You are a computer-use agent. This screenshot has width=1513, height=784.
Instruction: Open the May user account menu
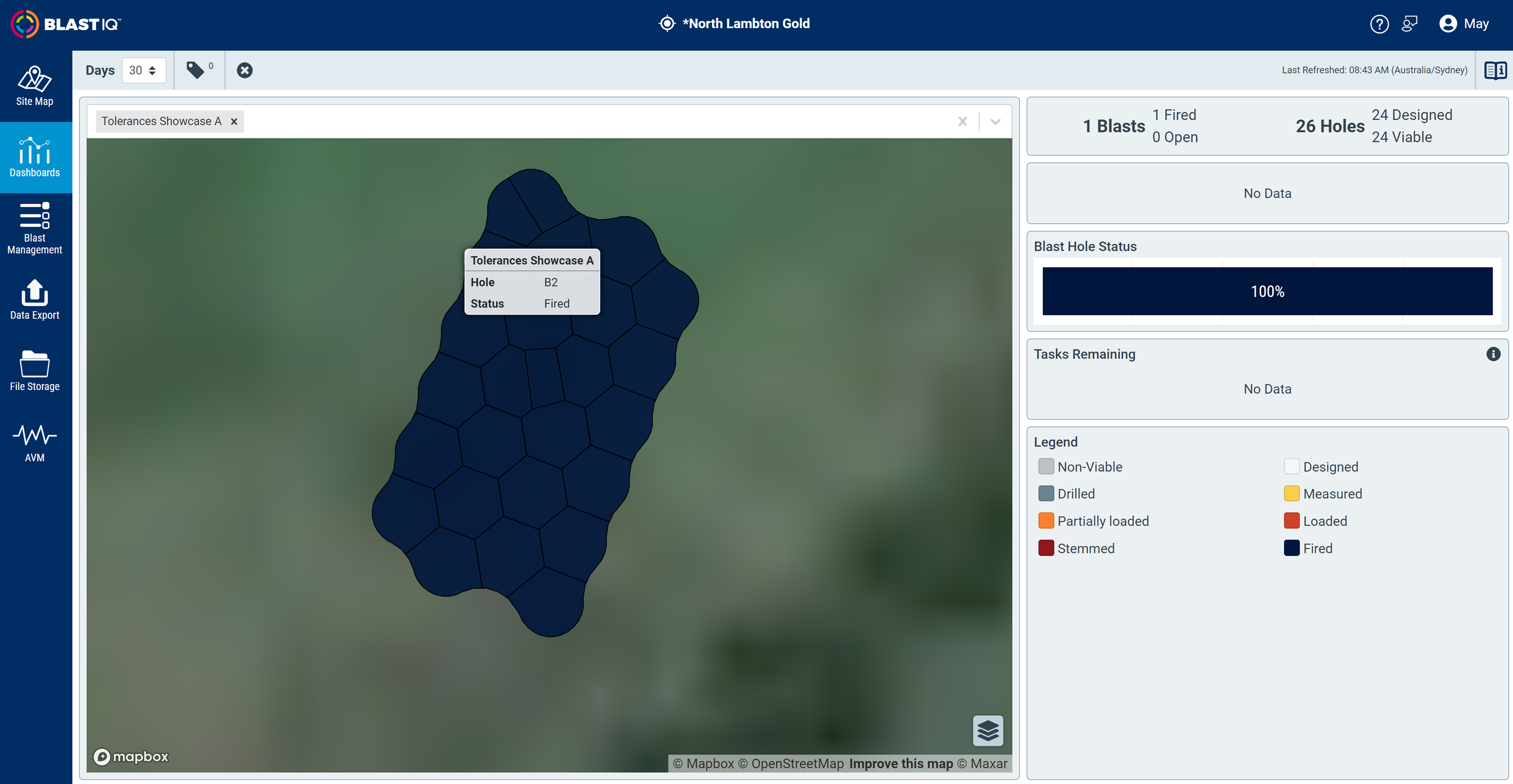(x=1464, y=24)
